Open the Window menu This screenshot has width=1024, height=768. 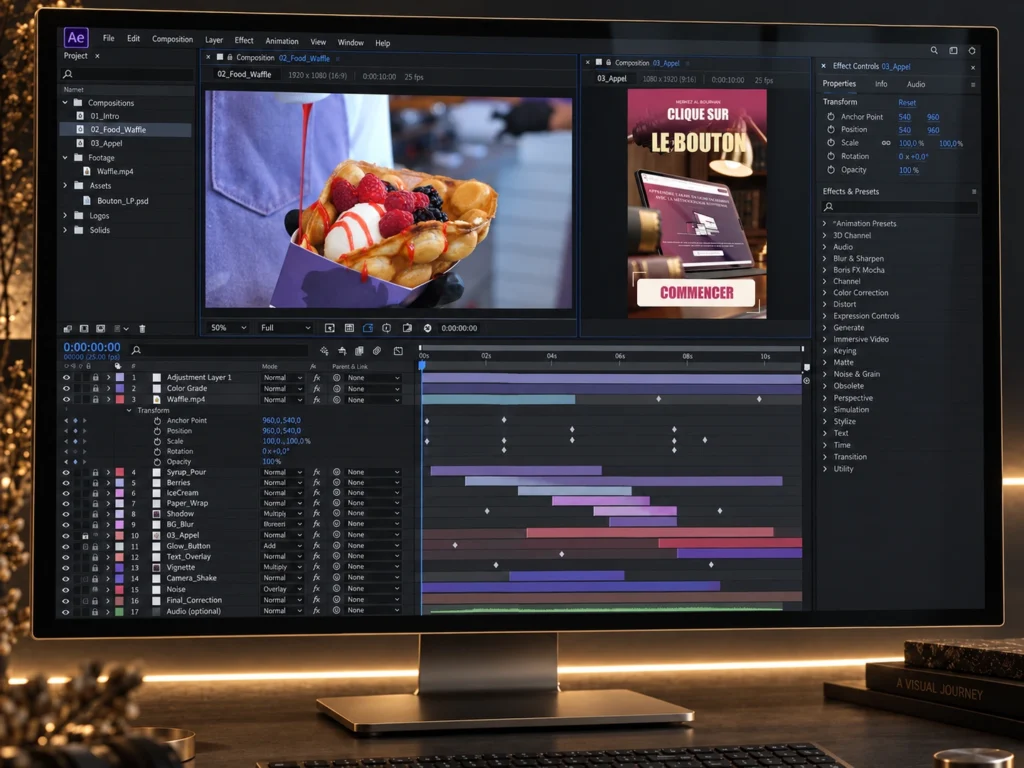pos(351,42)
